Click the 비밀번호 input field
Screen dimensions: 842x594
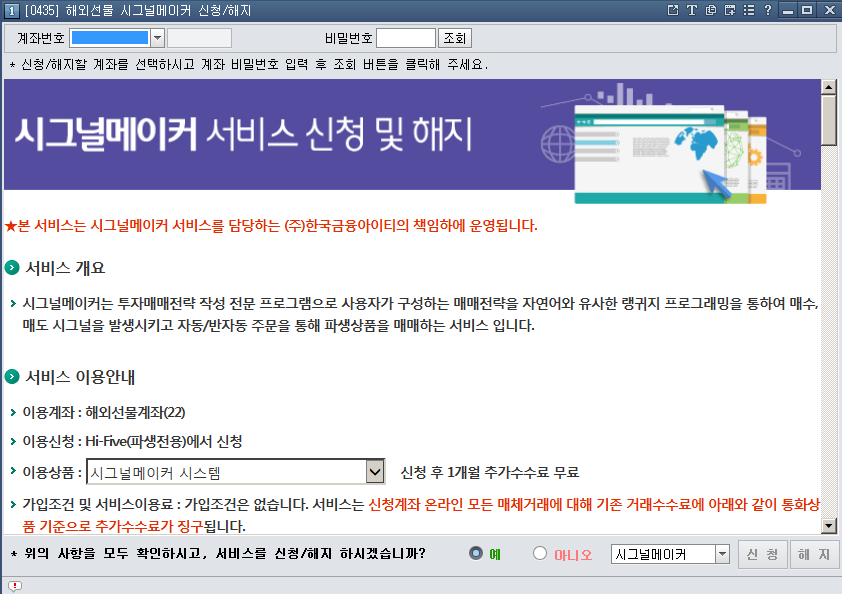point(406,38)
